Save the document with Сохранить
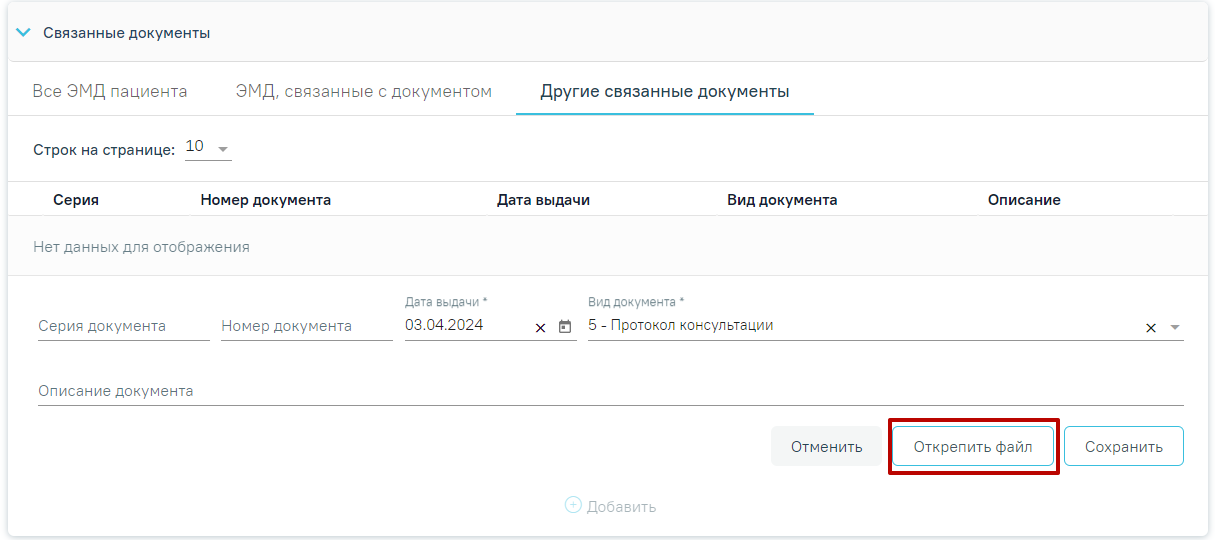Image resolution: width=1215 pixels, height=540 pixels. coord(1124,447)
